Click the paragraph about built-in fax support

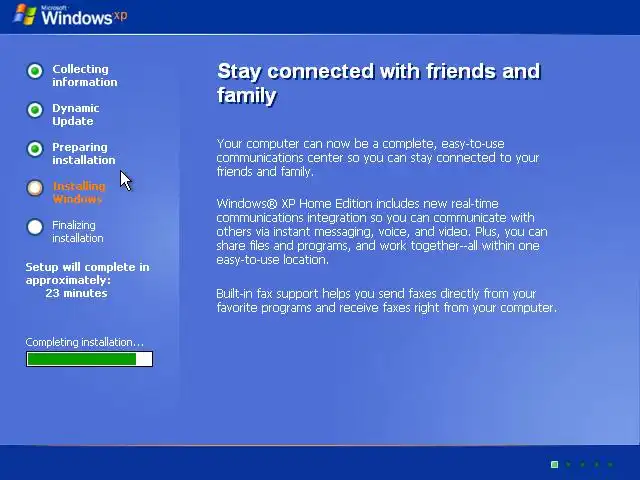pos(387,300)
